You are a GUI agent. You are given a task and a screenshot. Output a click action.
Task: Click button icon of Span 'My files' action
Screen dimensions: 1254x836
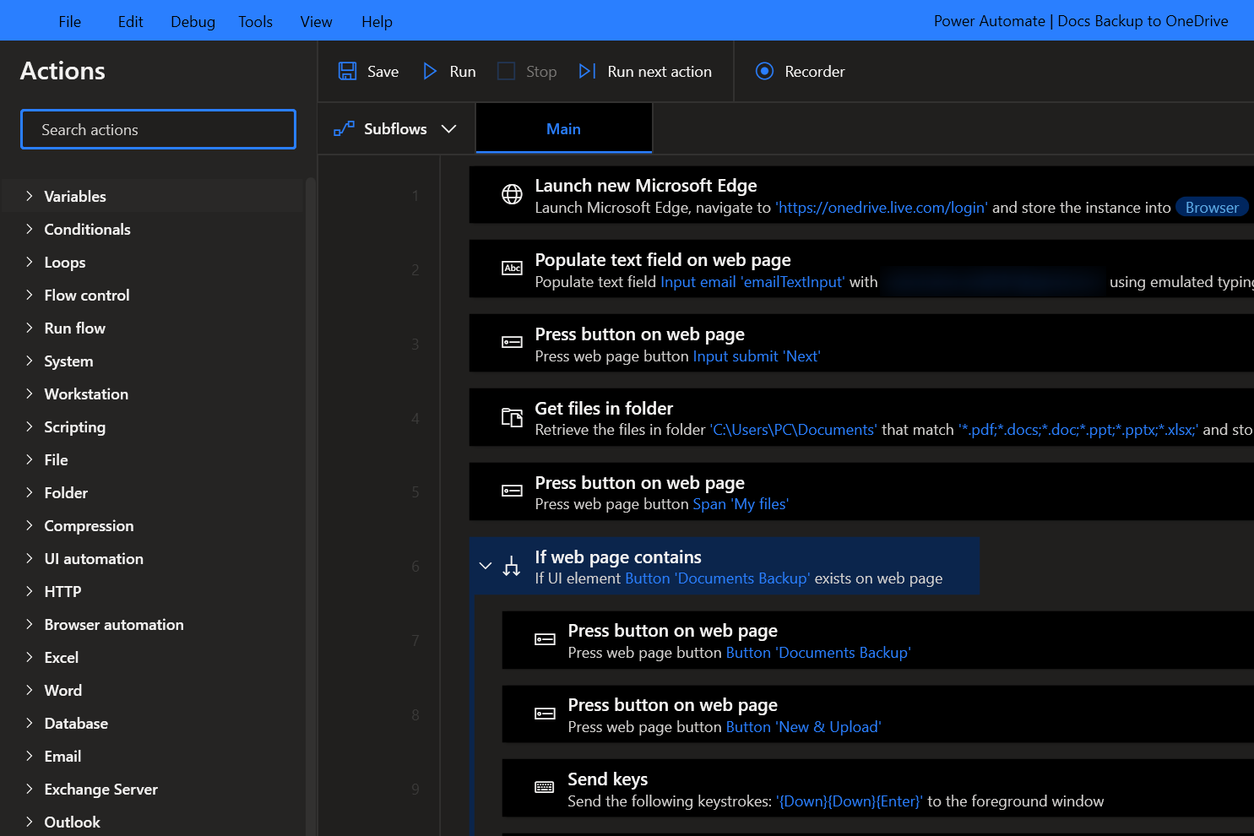point(512,491)
